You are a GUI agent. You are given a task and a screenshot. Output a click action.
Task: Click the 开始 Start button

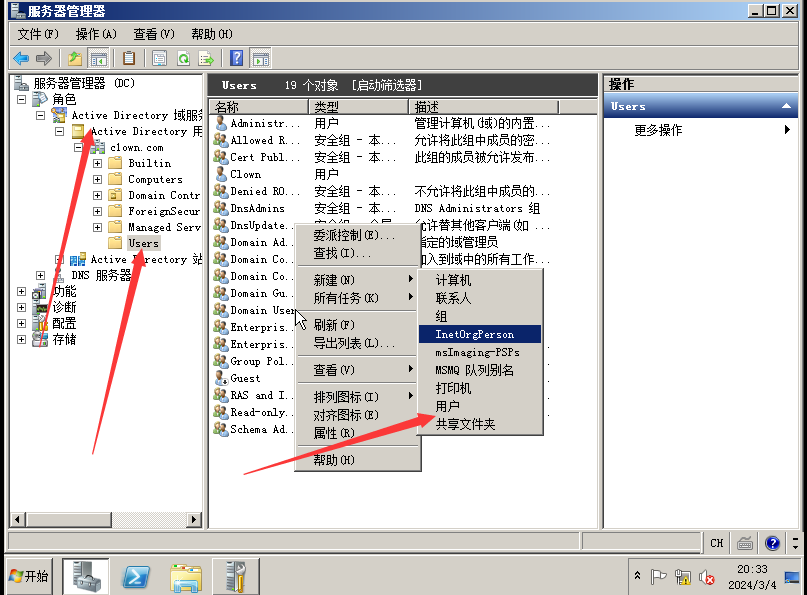tap(25, 576)
